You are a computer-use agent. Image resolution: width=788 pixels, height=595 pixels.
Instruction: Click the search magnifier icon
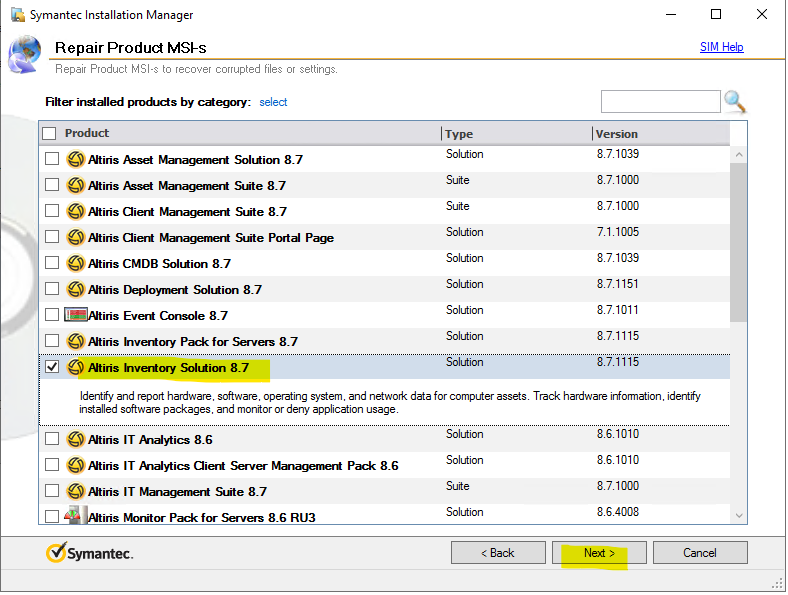[735, 101]
